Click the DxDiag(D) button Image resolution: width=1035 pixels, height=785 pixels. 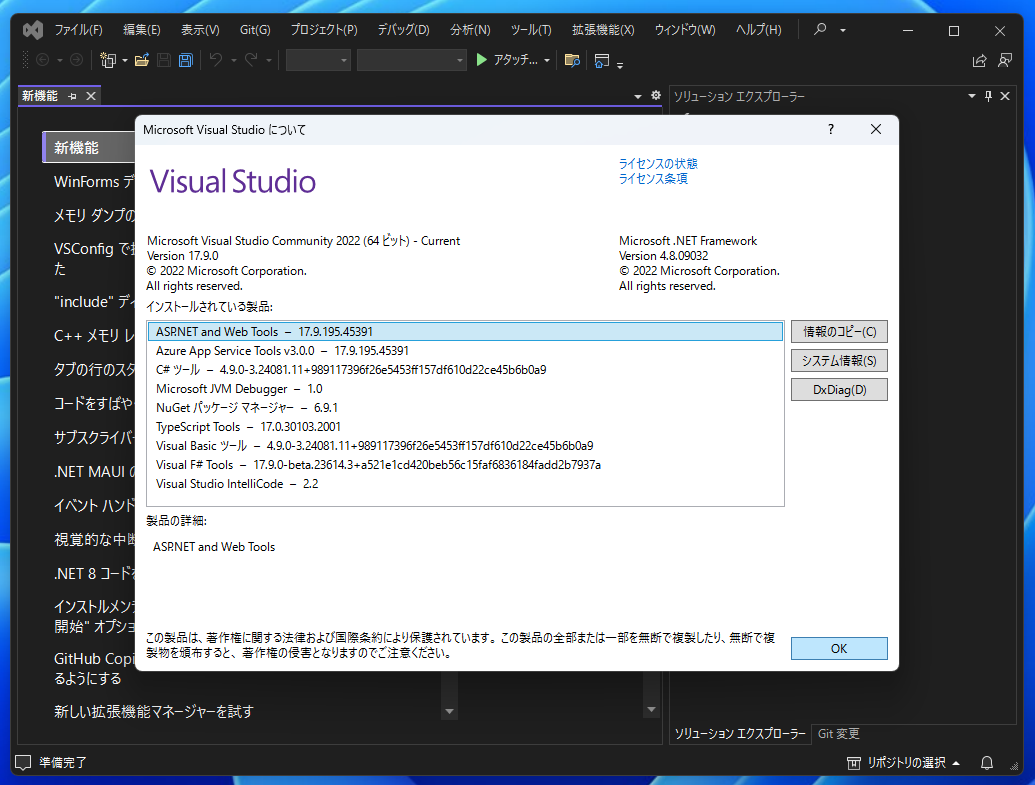click(x=838, y=389)
